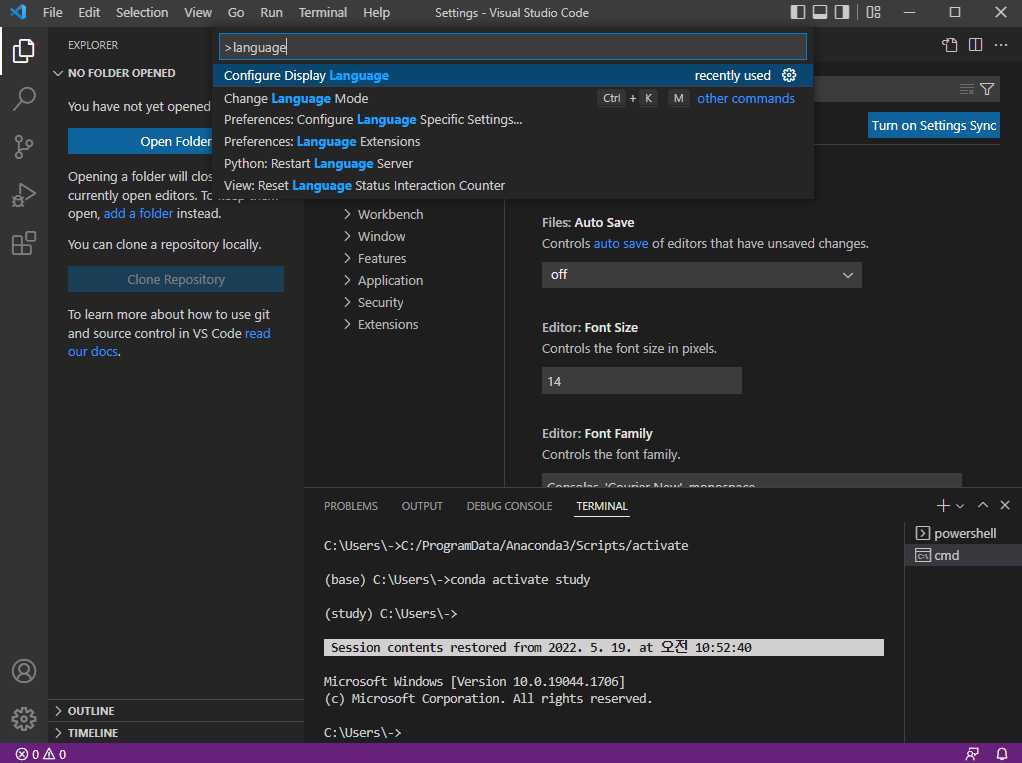Click the feedback icon in status bar
The image size is (1022, 763).
pos(972,754)
